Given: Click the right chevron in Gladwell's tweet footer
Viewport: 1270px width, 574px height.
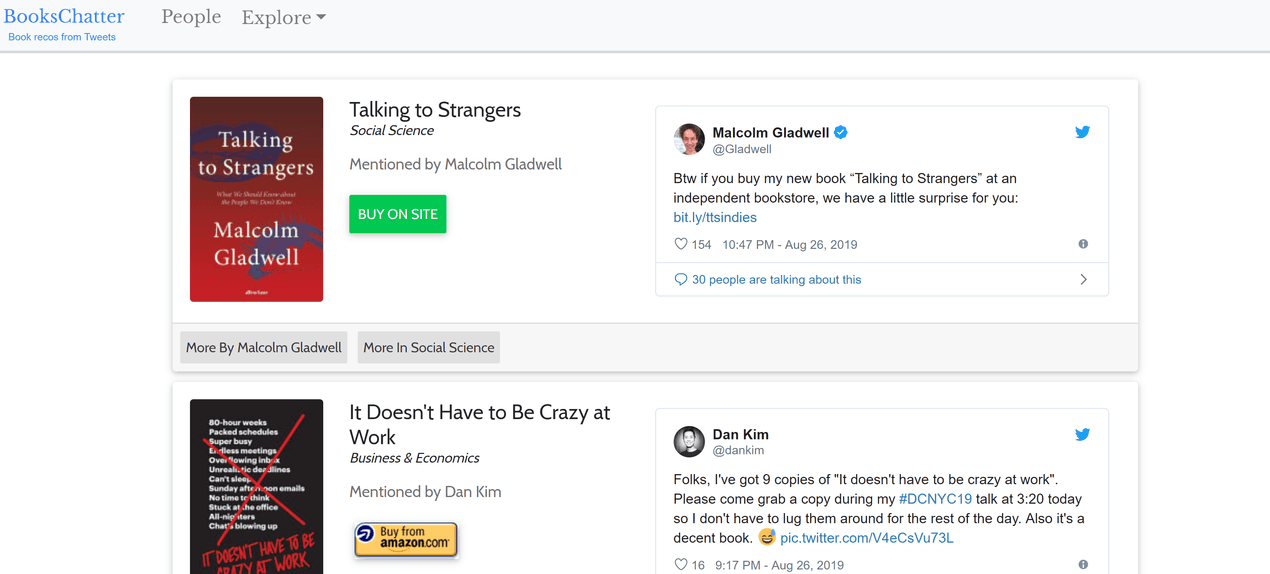Looking at the screenshot, I should click(x=1083, y=280).
